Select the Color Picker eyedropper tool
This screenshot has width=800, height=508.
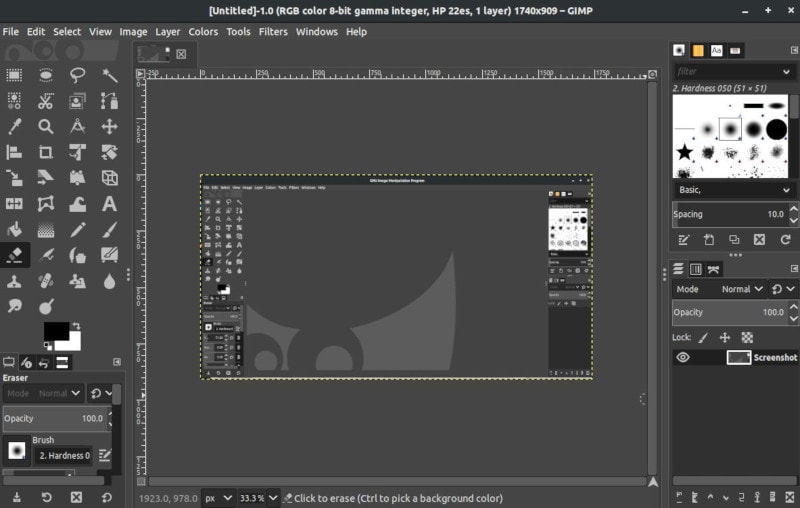click(x=15, y=126)
